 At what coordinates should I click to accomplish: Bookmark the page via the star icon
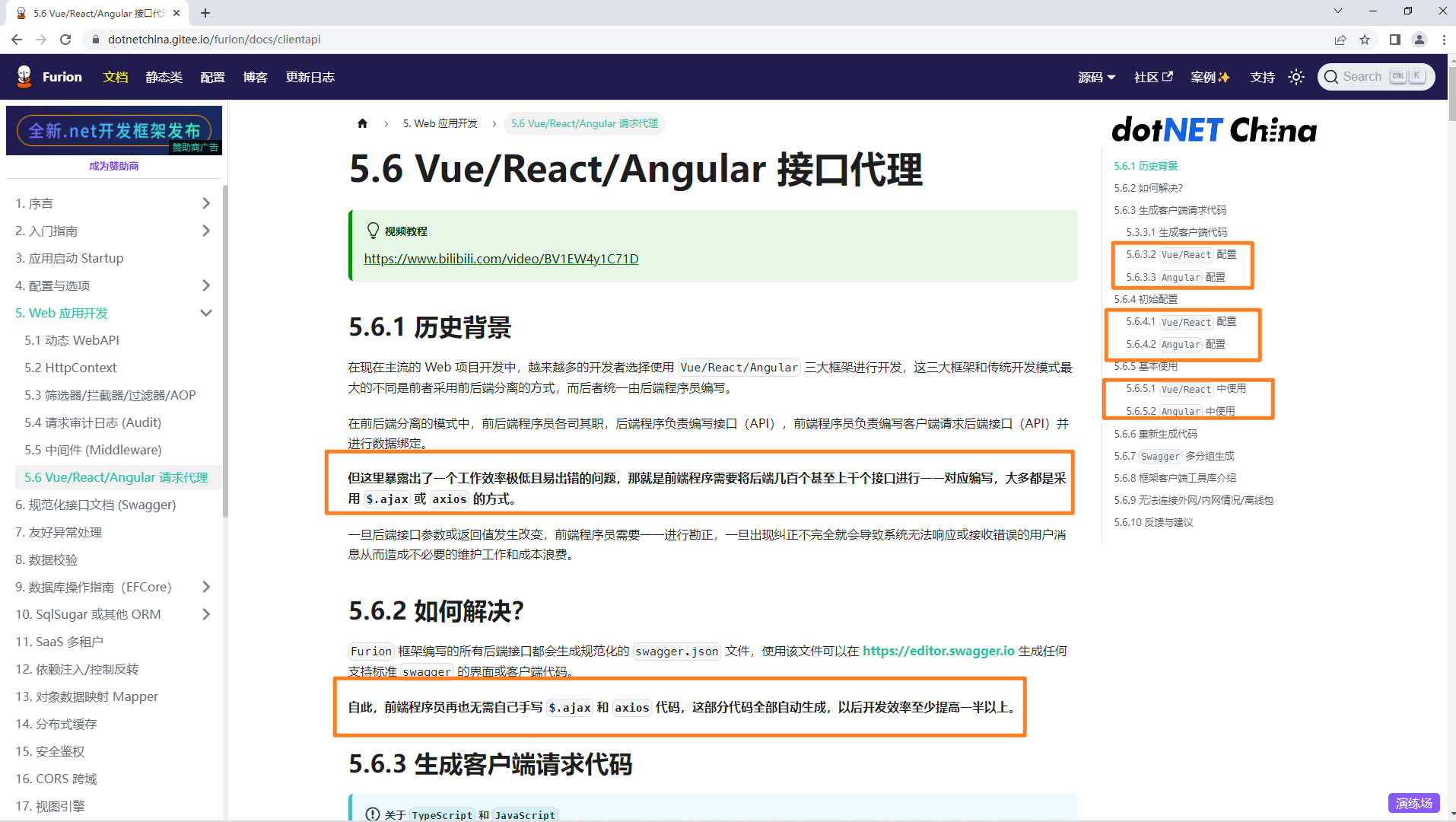pyautogui.click(x=1365, y=40)
